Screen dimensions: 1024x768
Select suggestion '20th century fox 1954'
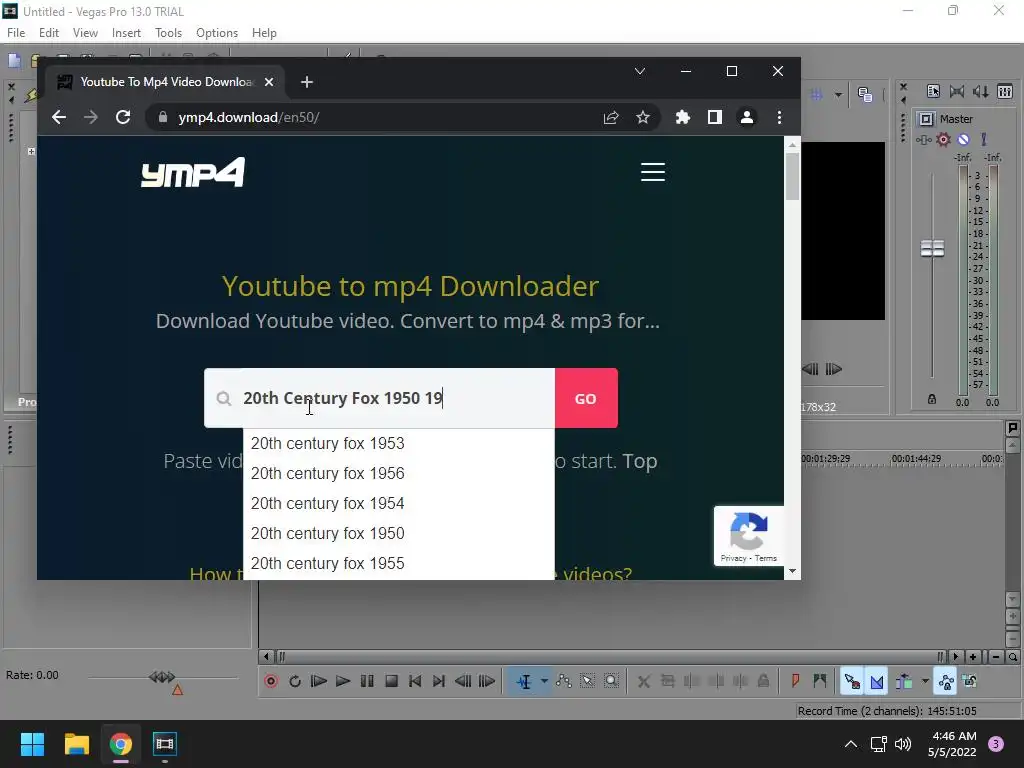point(398,504)
